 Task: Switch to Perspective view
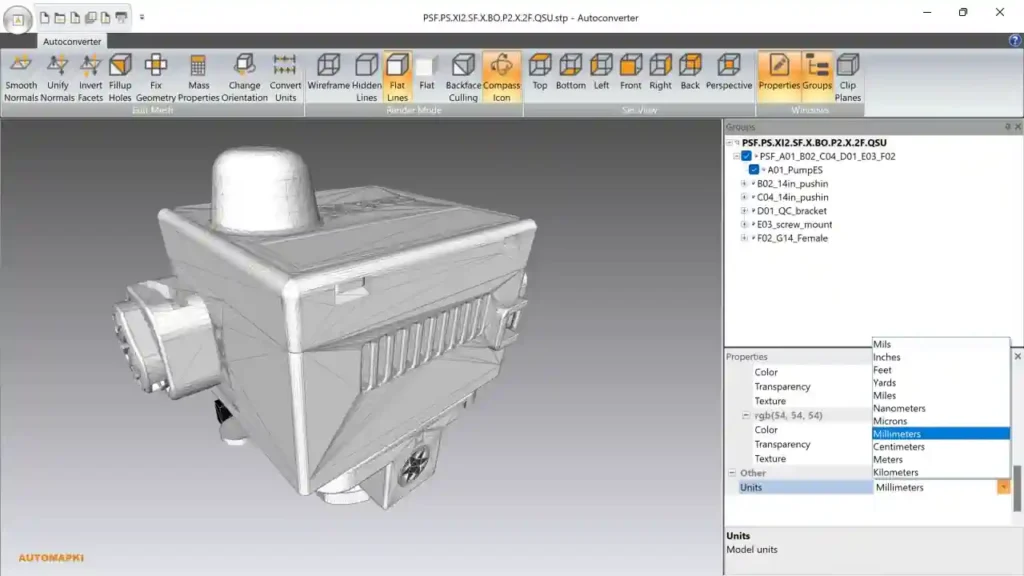coord(729,72)
